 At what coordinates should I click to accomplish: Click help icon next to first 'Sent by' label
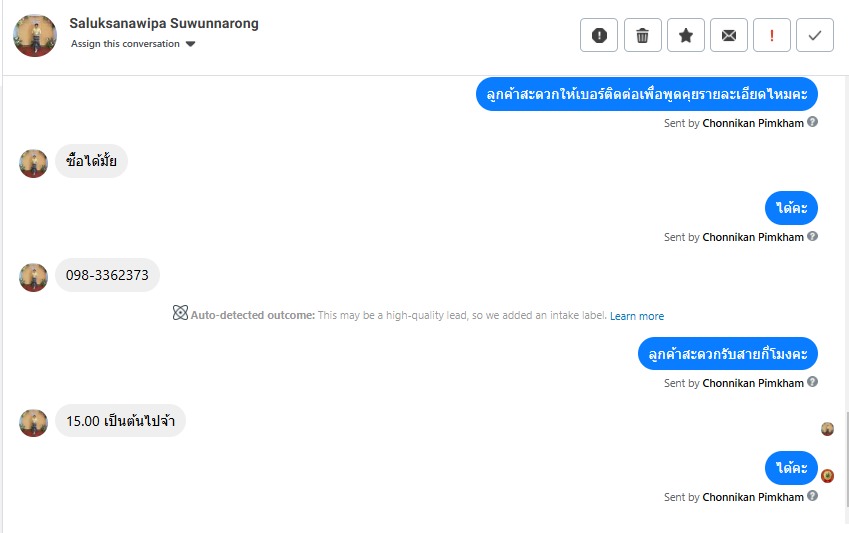click(813, 122)
